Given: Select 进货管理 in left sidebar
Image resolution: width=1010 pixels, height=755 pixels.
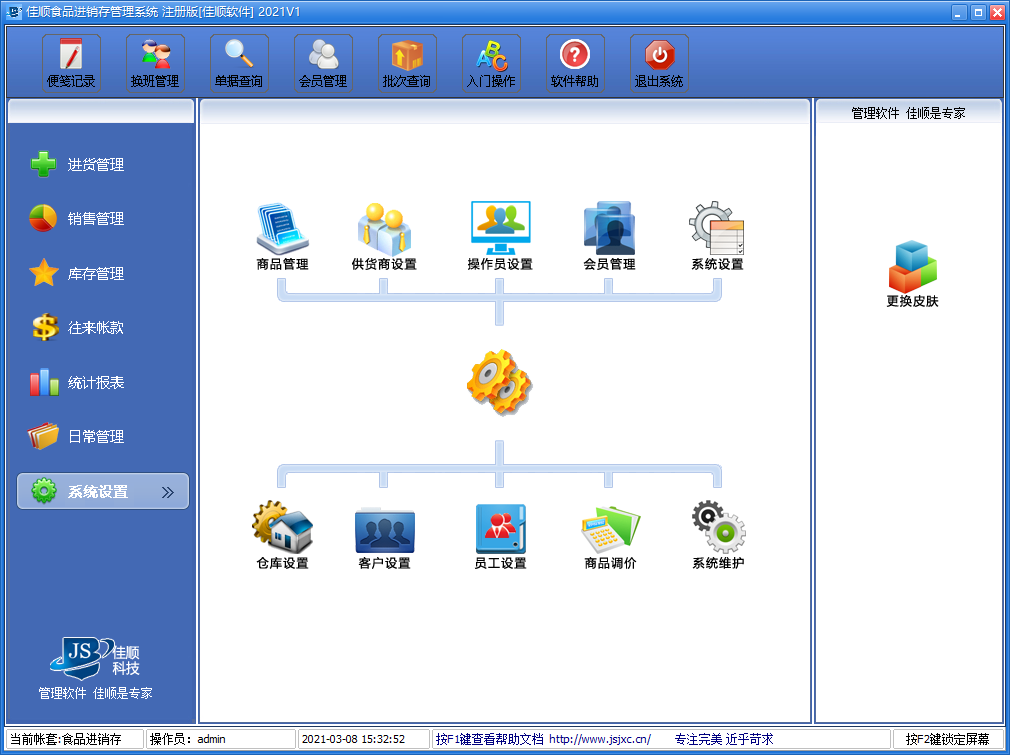Looking at the screenshot, I should [x=95, y=165].
